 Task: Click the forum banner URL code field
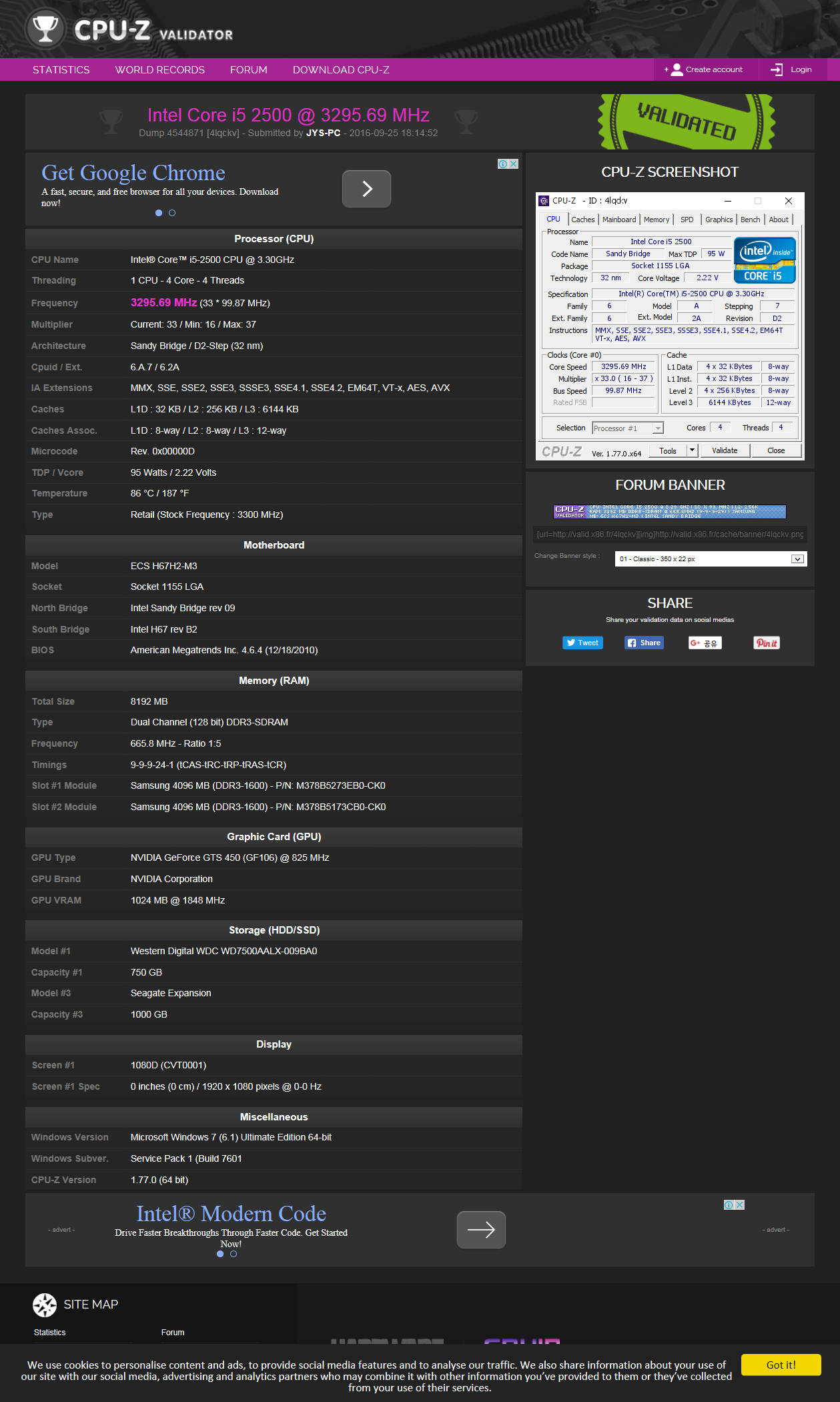pyautogui.click(x=669, y=535)
